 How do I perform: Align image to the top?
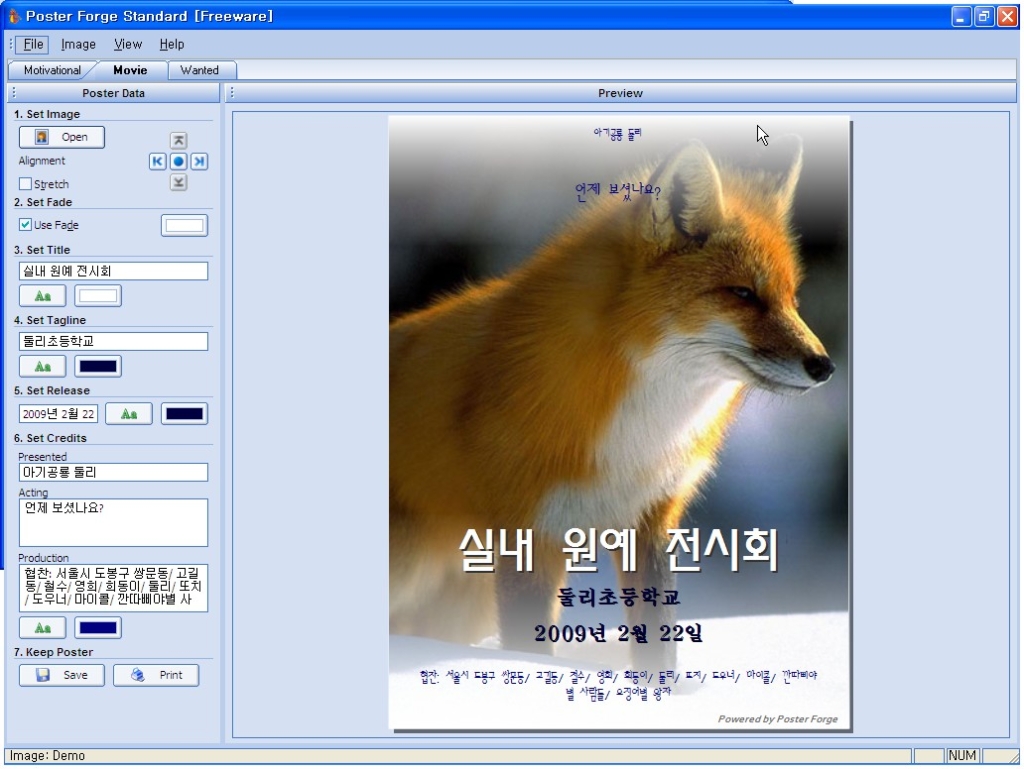tap(178, 140)
